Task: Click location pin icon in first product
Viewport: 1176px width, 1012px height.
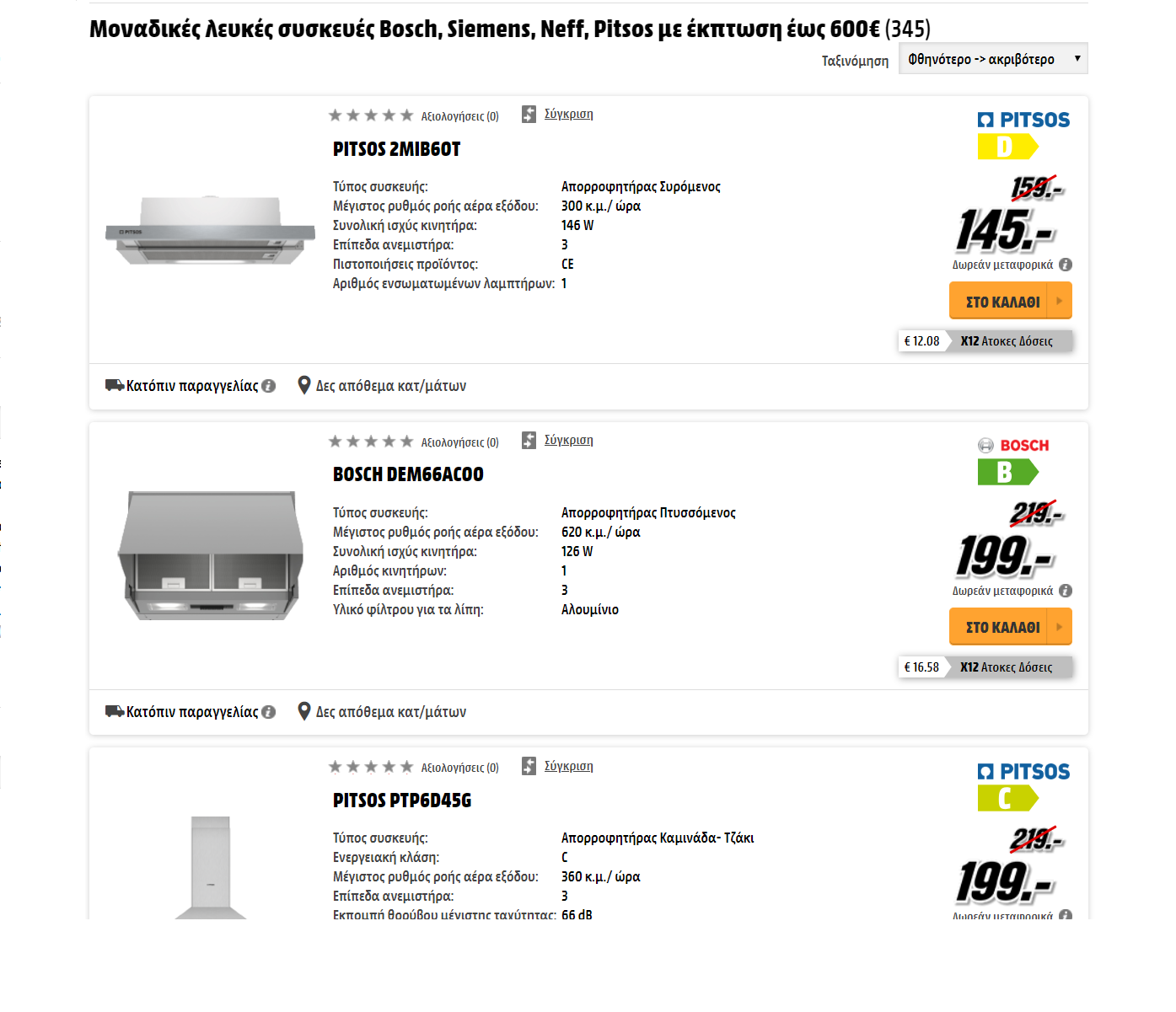Action: coord(304,385)
